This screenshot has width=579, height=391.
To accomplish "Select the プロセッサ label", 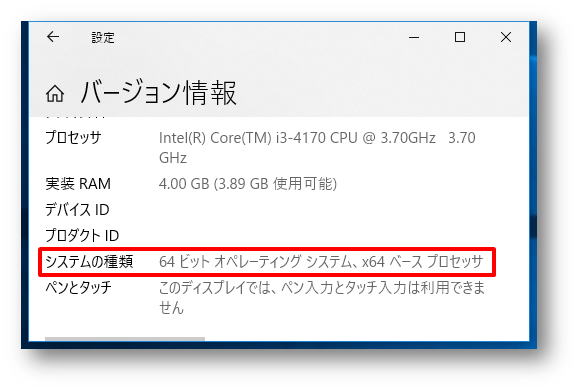I will (73, 138).
